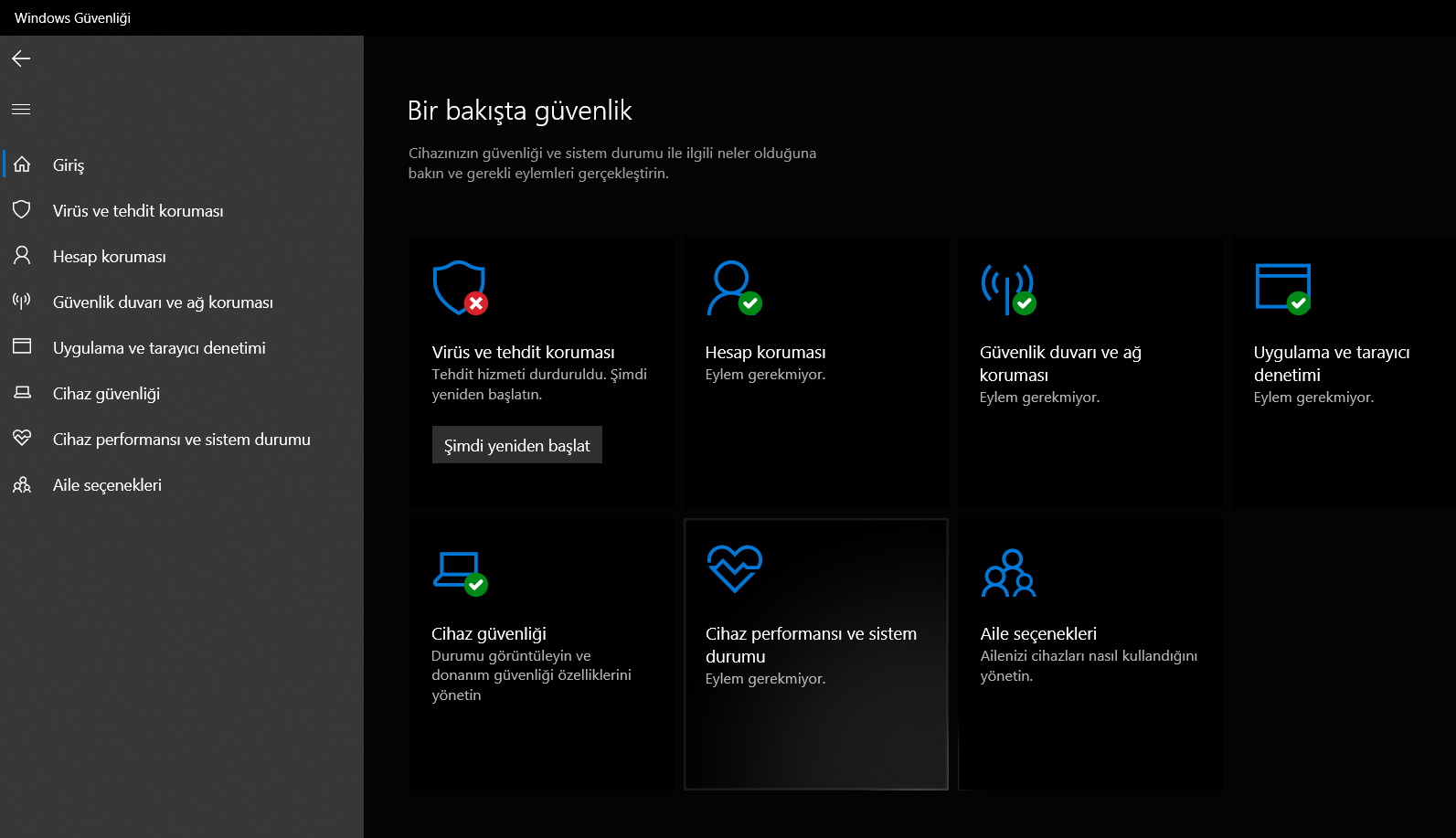The image size is (1456, 838).
Task: Click the antenna icon in sidebar
Action: point(22,301)
